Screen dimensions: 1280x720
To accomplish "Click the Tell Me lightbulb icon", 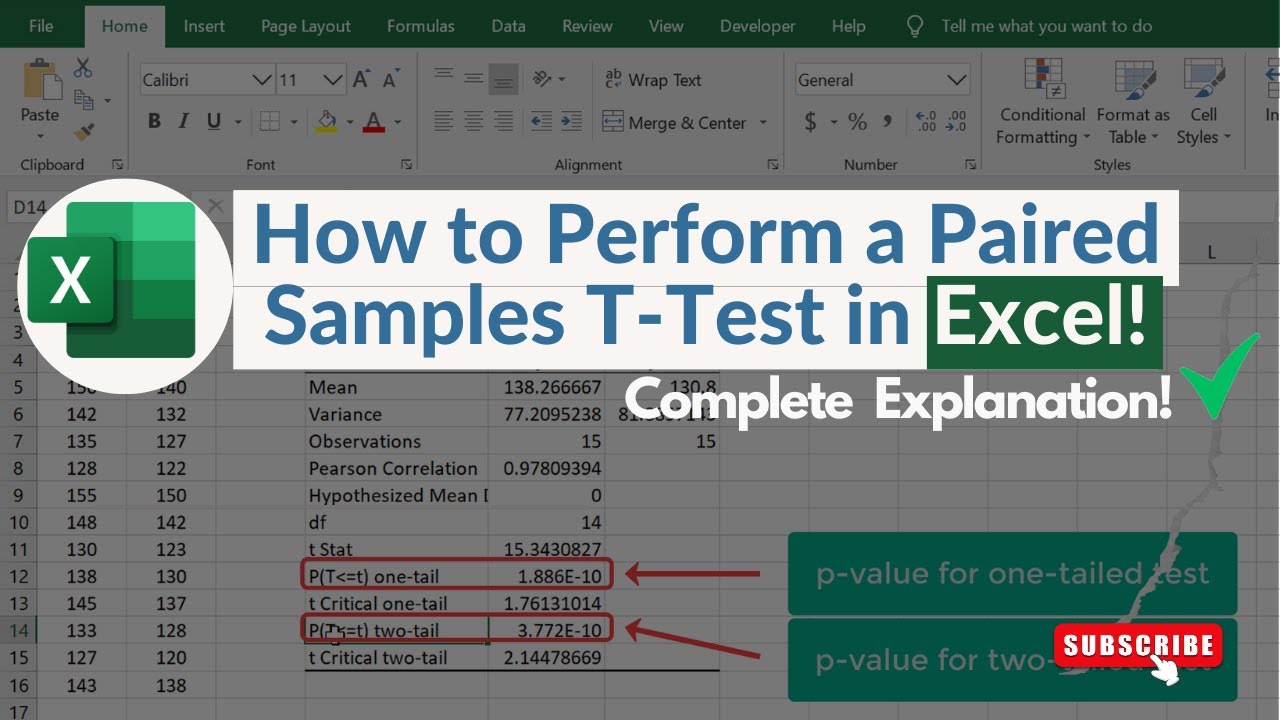I will pyautogui.click(x=913, y=27).
